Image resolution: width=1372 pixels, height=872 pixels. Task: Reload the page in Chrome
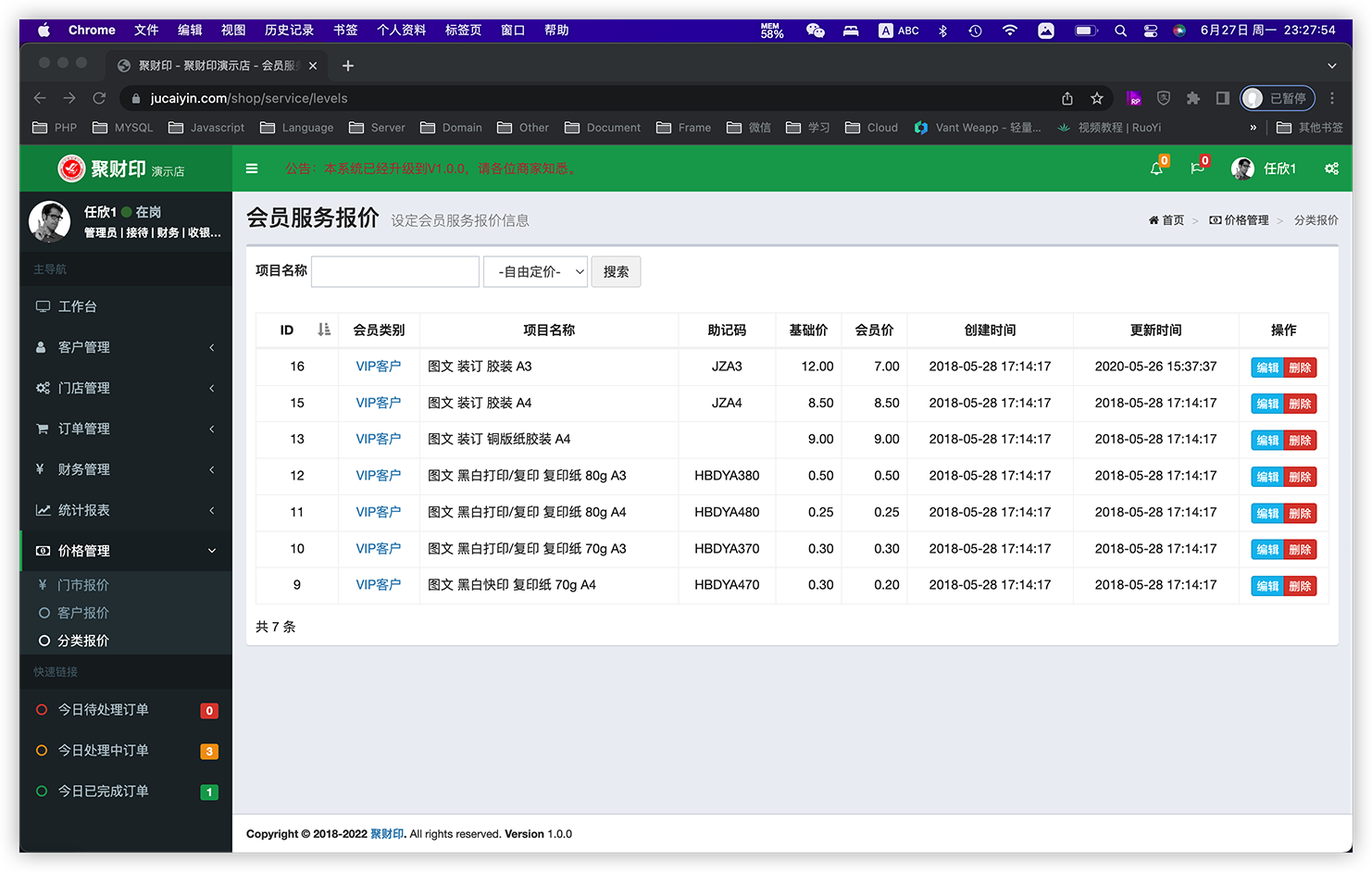pos(99,98)
